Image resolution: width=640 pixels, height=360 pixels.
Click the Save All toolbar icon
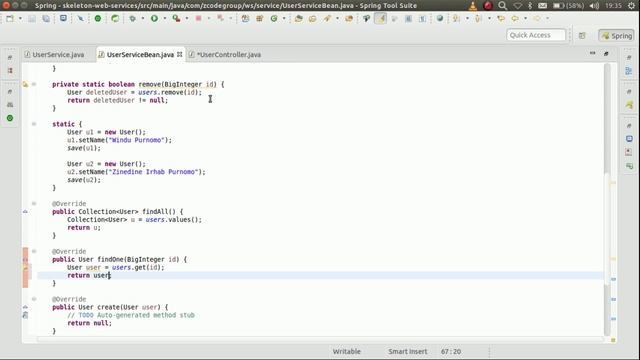(46, 18)
